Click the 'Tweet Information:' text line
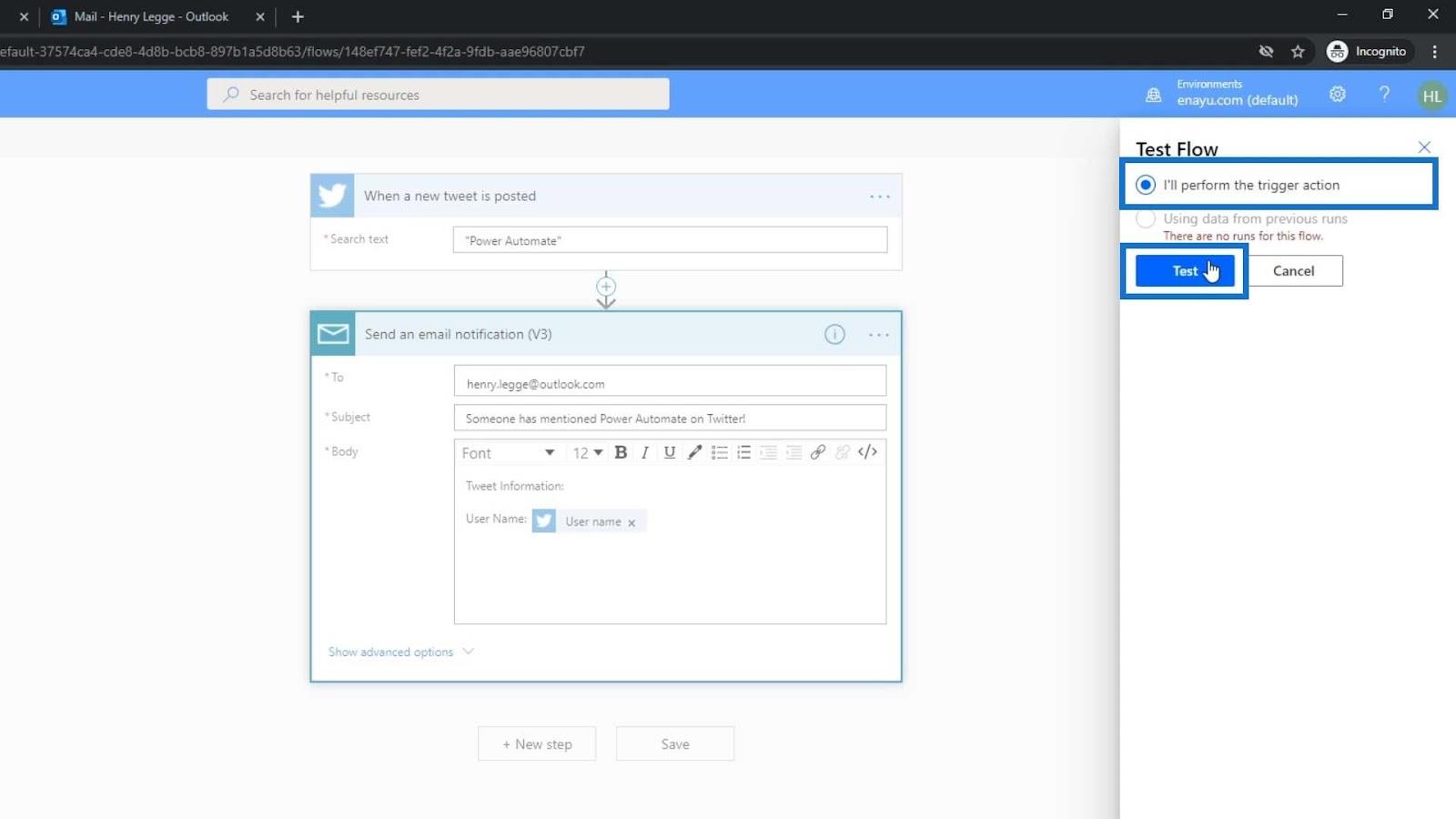1456x819 pixels. (514, 486)
